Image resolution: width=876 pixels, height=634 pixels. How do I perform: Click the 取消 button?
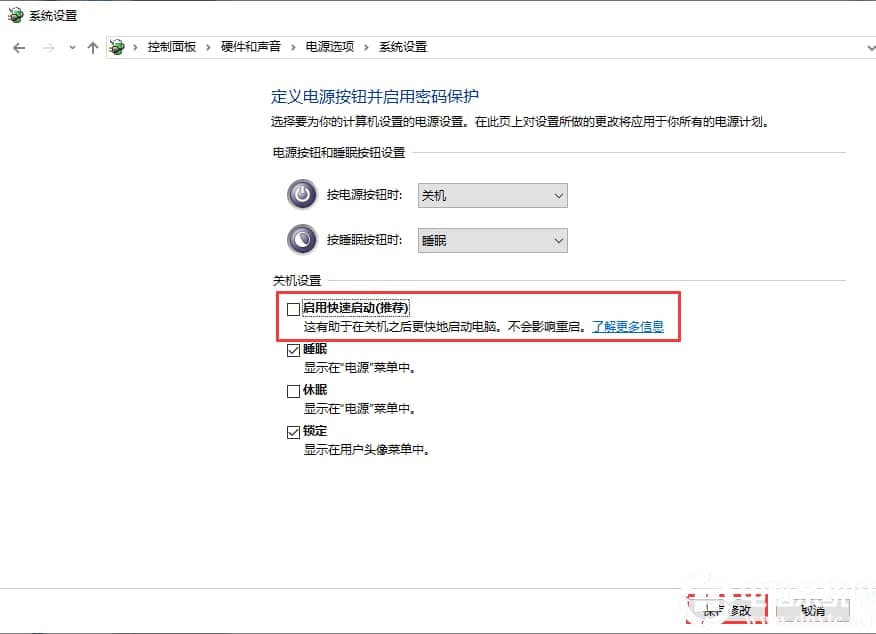coord(813,611)
